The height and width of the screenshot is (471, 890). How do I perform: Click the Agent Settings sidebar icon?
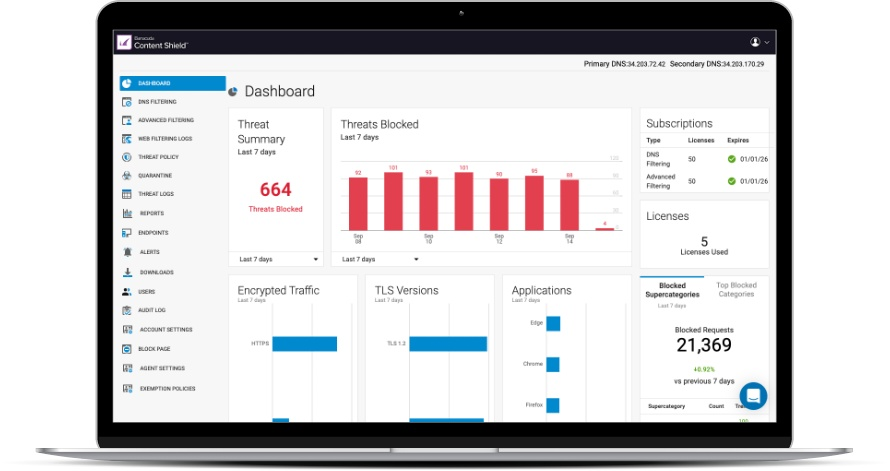(127, 368)
